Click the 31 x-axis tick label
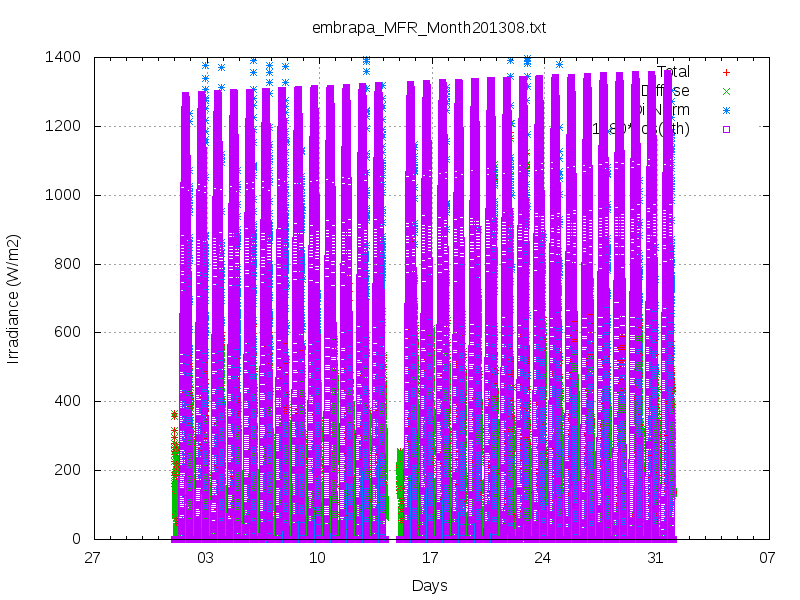 click(655, 558)
